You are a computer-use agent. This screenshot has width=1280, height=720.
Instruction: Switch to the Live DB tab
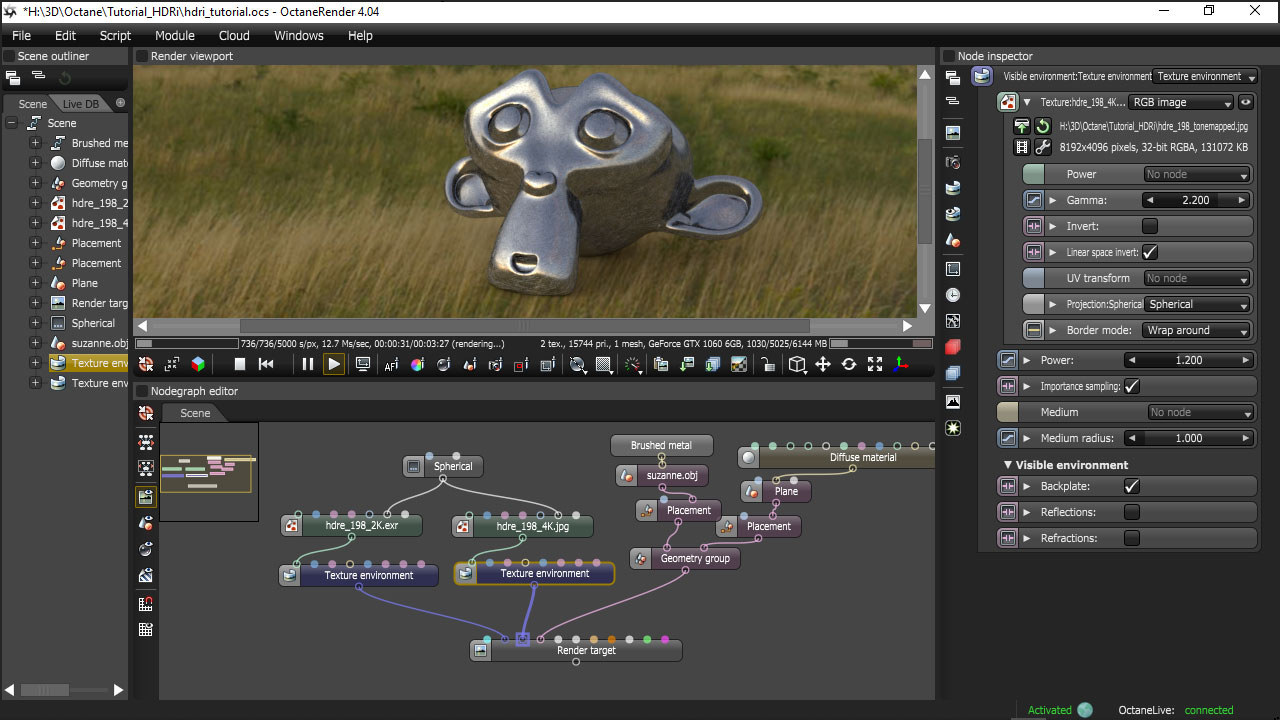click(81, 104)
